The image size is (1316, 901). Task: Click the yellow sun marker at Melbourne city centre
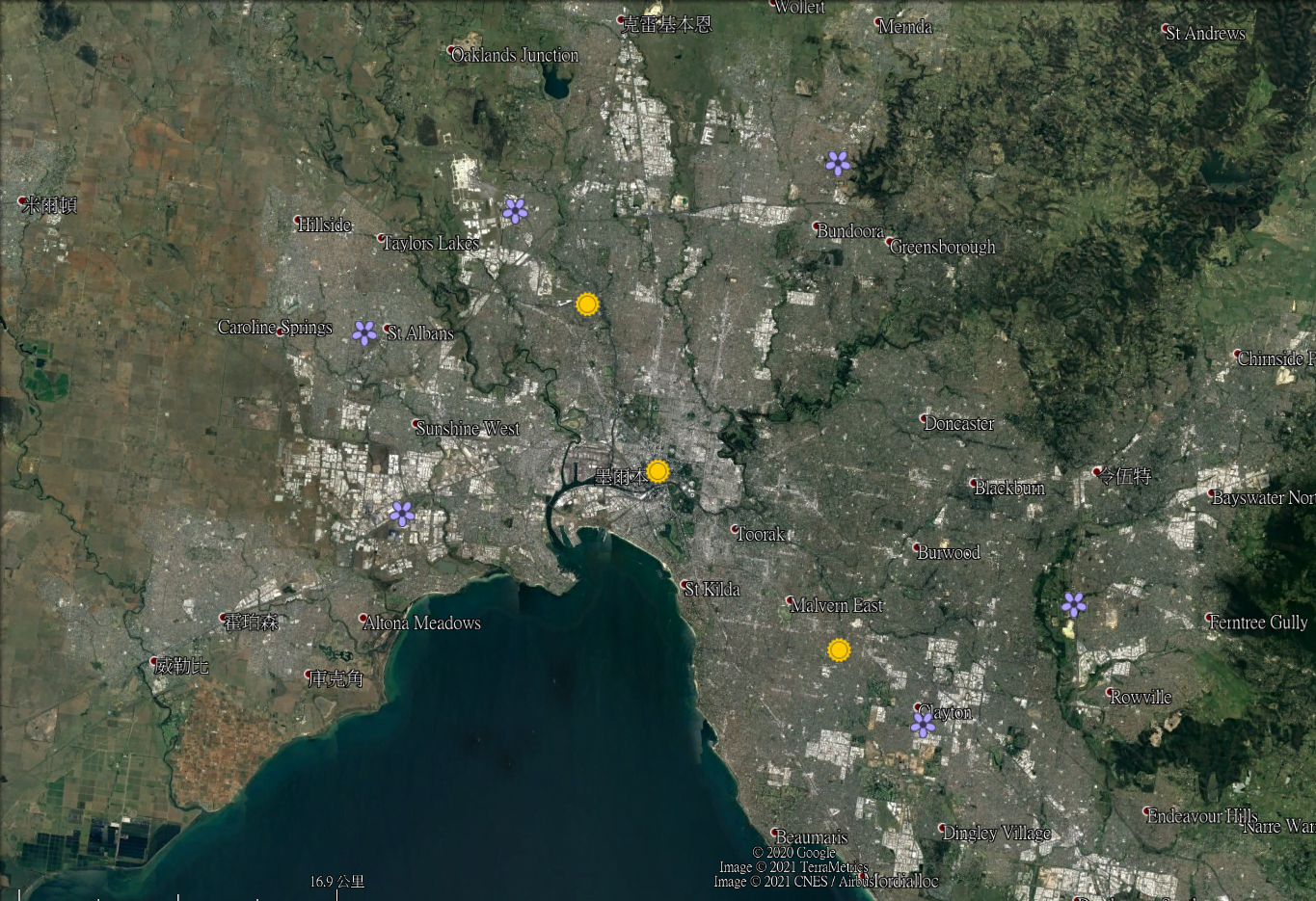658,471
